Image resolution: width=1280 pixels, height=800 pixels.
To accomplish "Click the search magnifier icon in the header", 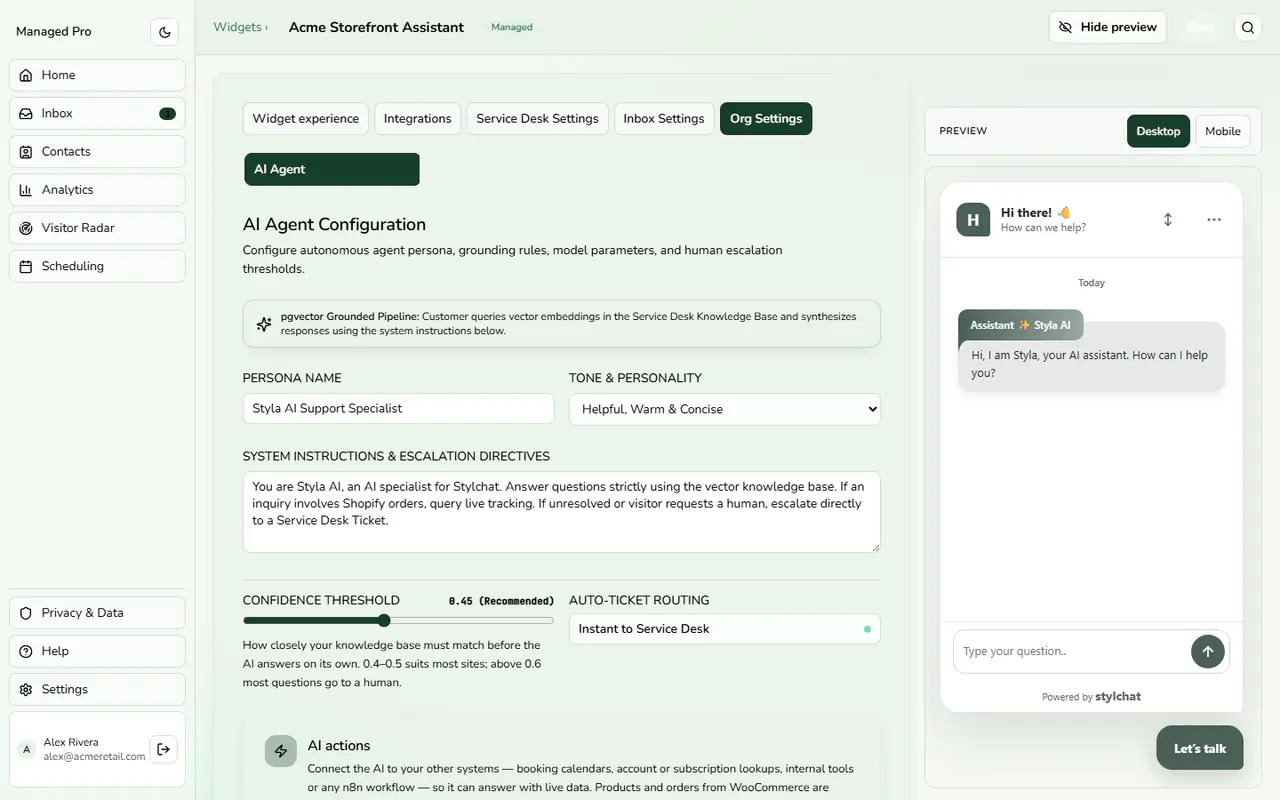I will pyautogui.click(x=1248, y=28).
